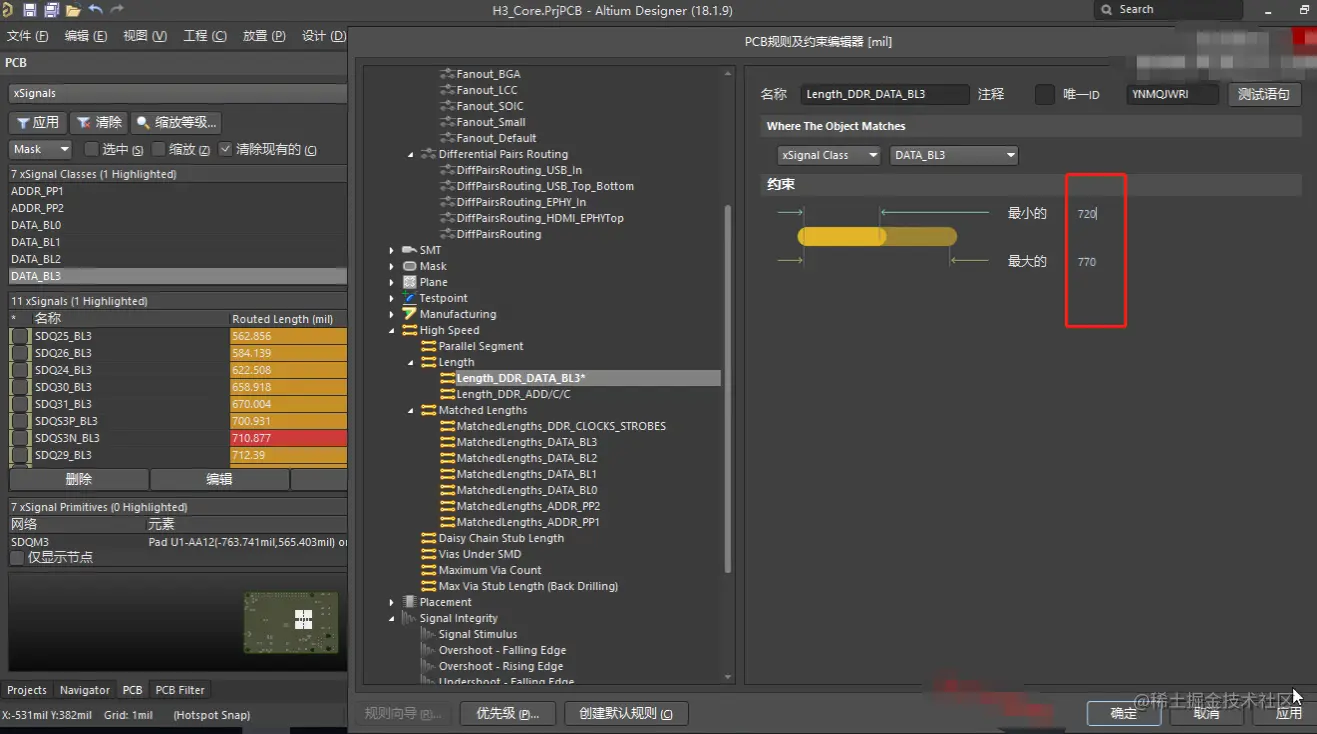Open the 视图 (V) menu
The height and width of the screenshot is (734, 1317).
coord(145,36)
